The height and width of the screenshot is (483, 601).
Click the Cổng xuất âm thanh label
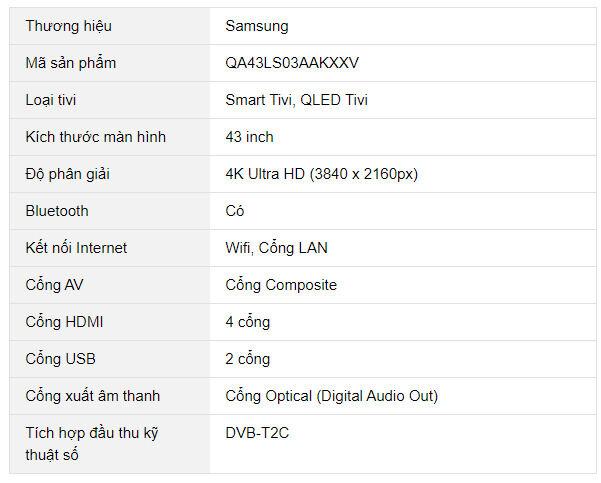[x=92, y=396]
